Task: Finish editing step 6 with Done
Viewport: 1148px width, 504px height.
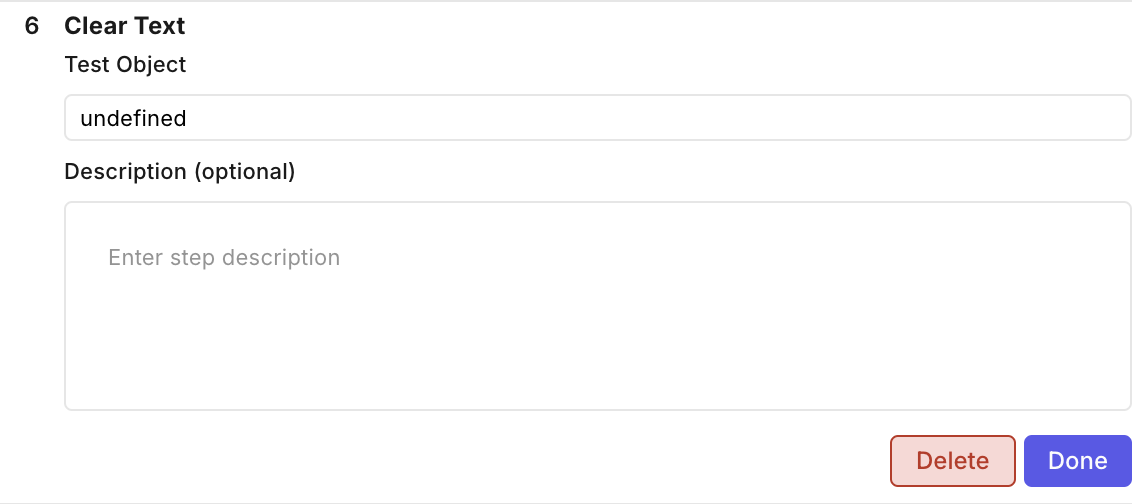Action: click(1077, 461)
